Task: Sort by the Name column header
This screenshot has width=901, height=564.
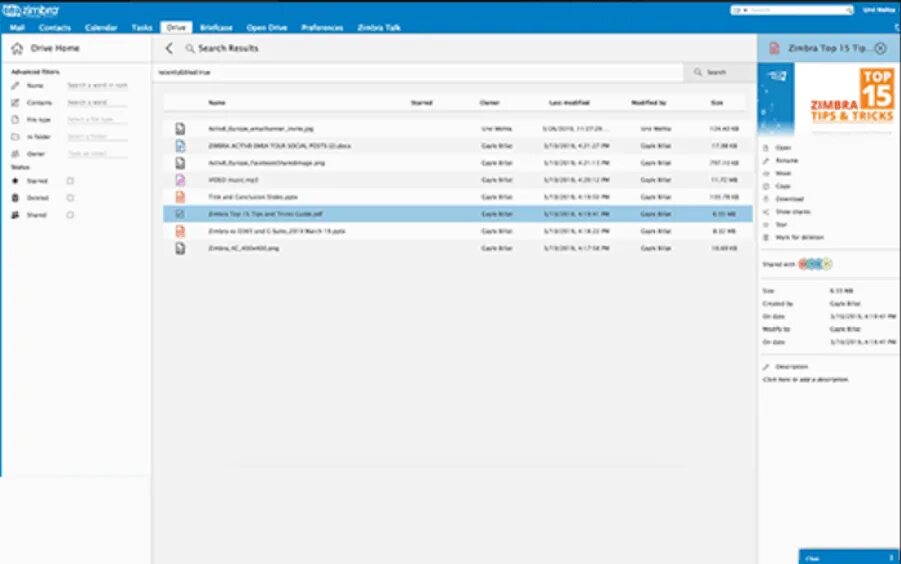Action: (217, 103)
